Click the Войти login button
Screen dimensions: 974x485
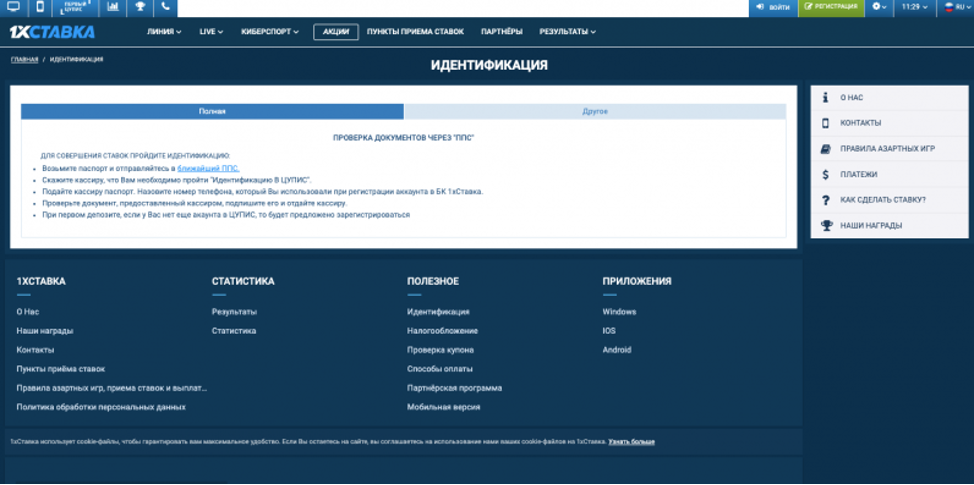773,7
